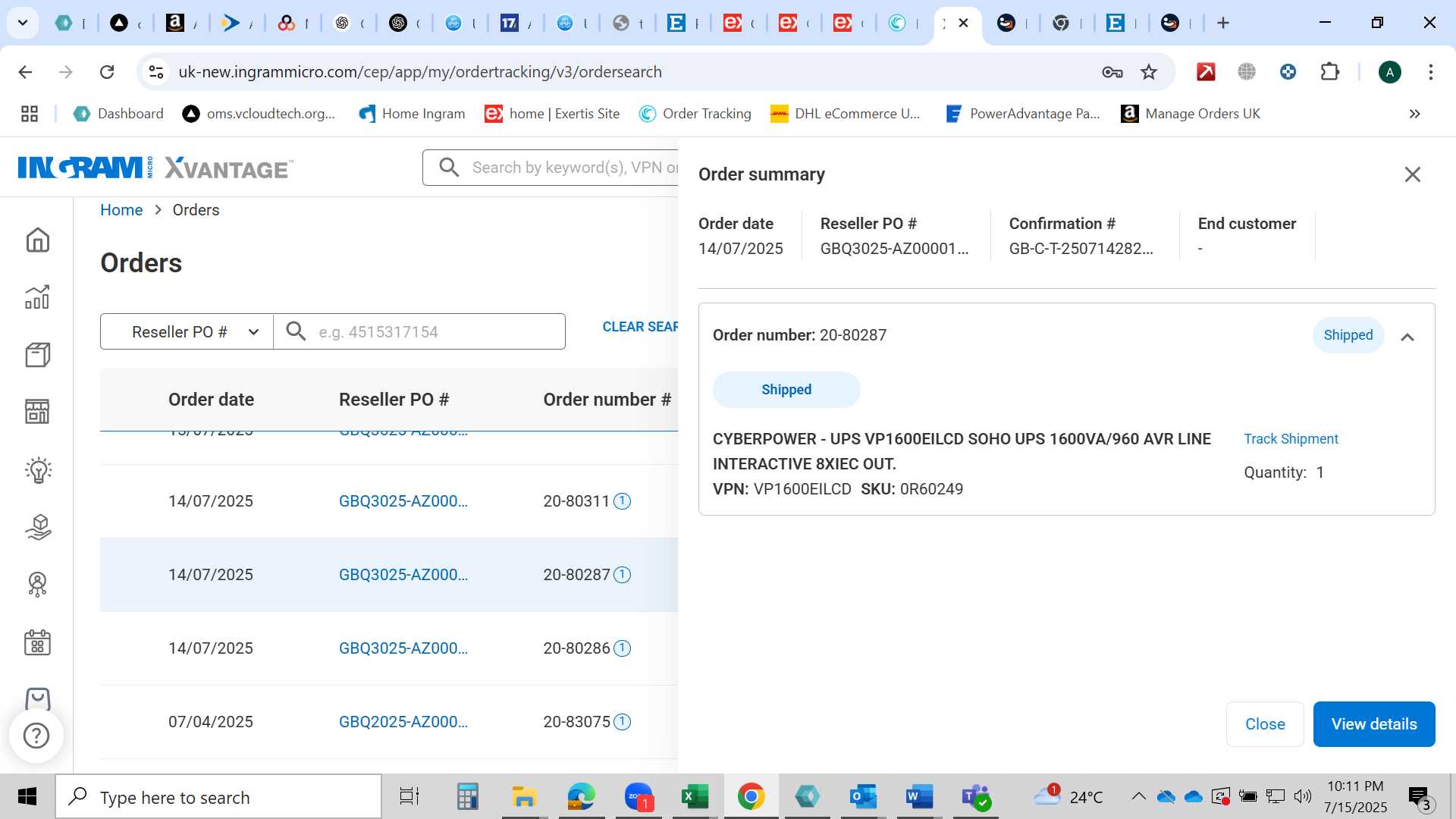Bookmark the page with the star icon
This screenshot has height=819, width=1456.
[1149, 72]
